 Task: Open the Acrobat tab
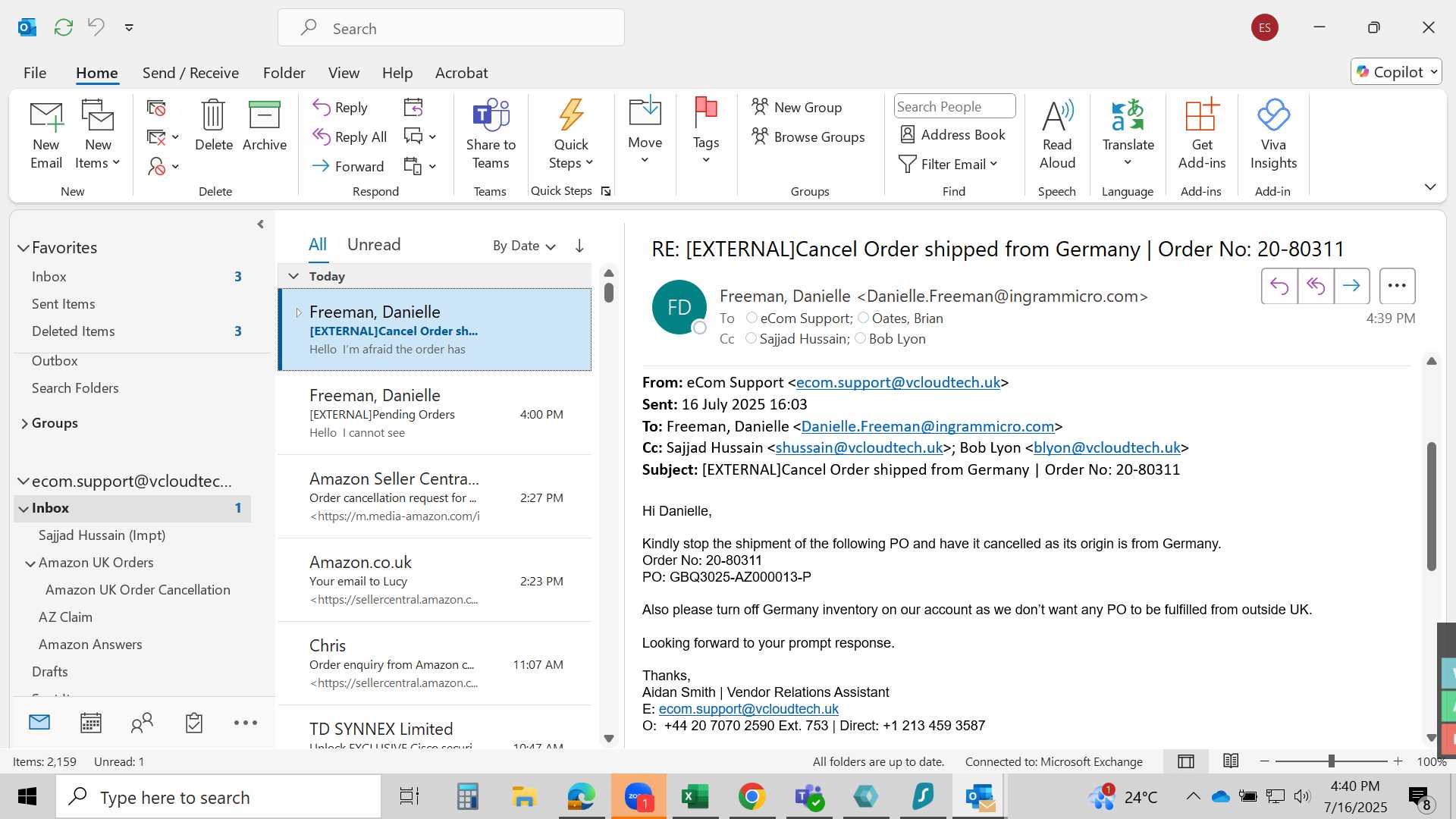[461, 73]
